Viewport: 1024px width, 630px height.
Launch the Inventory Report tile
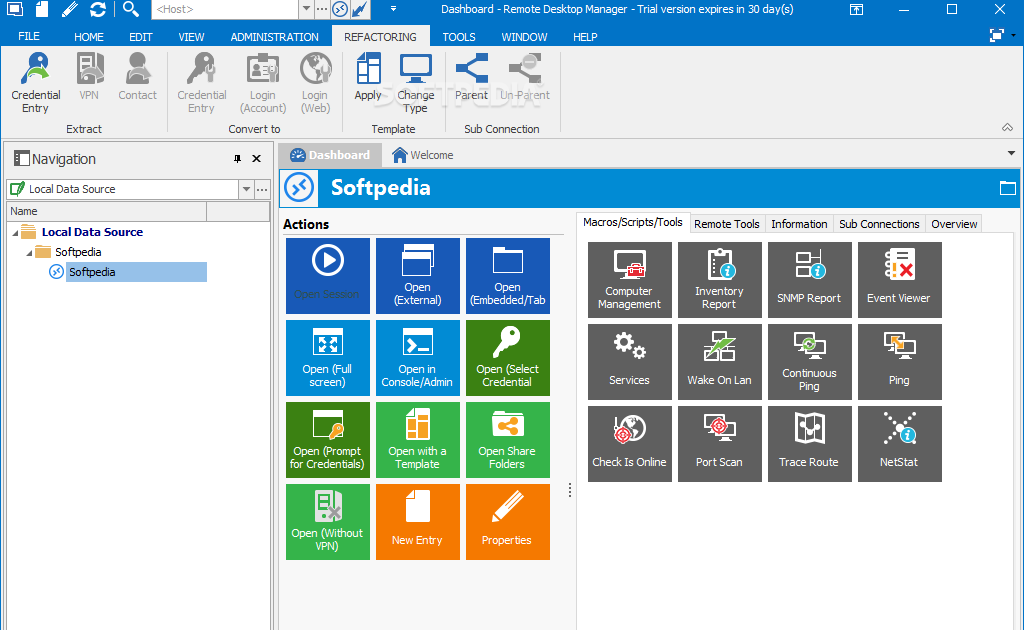coord(719,280)
